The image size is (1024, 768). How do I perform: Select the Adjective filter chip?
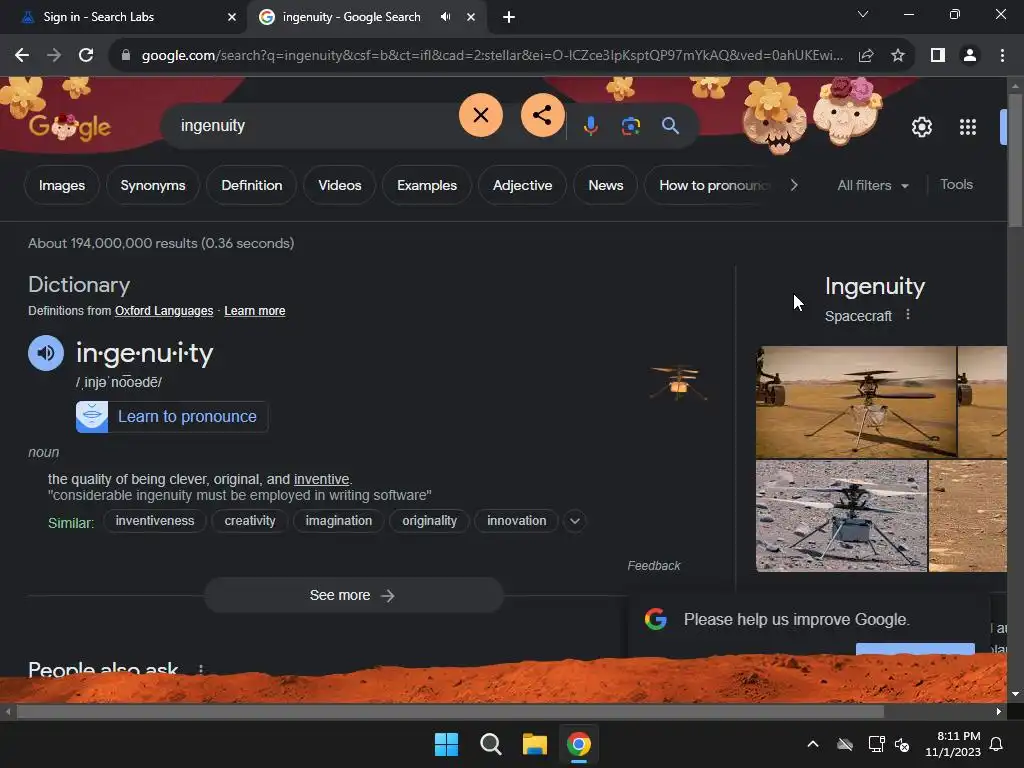522,185
